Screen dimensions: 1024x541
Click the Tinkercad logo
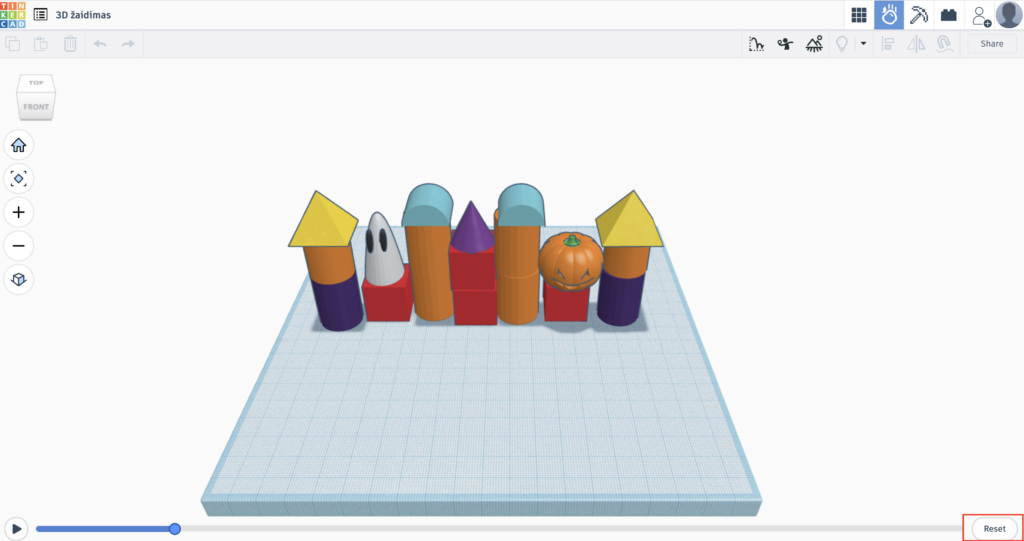coord(14,14)
